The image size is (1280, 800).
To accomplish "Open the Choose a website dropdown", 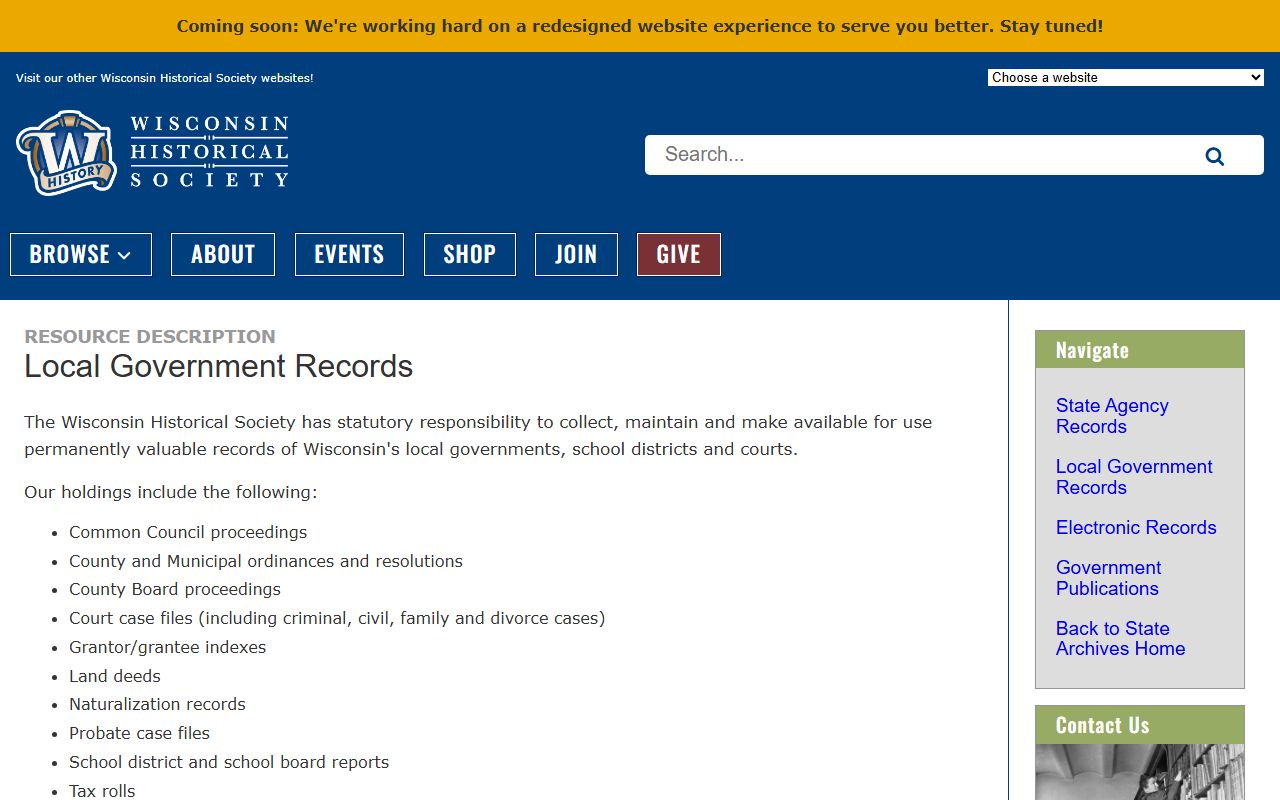I will (x=1126, y=77).
